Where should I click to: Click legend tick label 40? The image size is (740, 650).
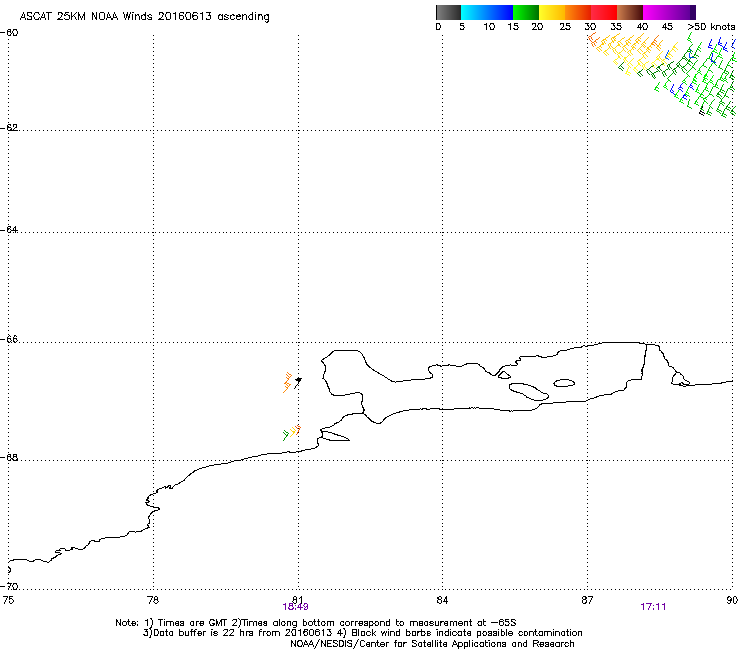point(642,27)
